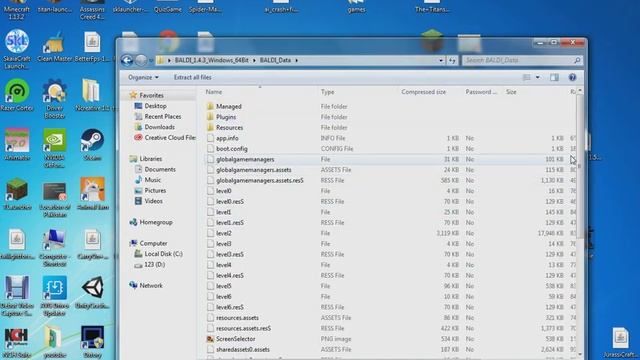Select the level5 file
The height and width of the screenshot is (360, 640).
(x=224, y=286)
